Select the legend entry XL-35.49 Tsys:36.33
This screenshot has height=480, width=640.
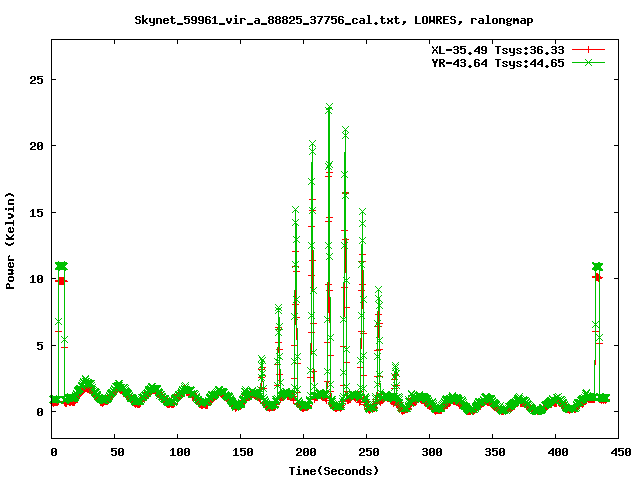pos(498,50)
